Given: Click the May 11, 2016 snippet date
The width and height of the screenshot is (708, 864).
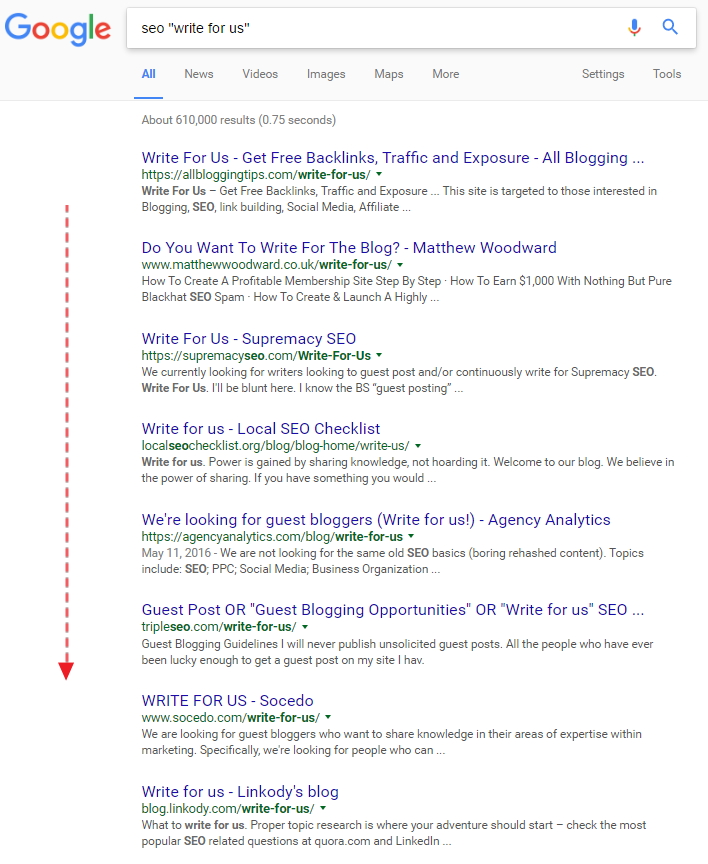Looking at the screenshot, I should point(176,553).
